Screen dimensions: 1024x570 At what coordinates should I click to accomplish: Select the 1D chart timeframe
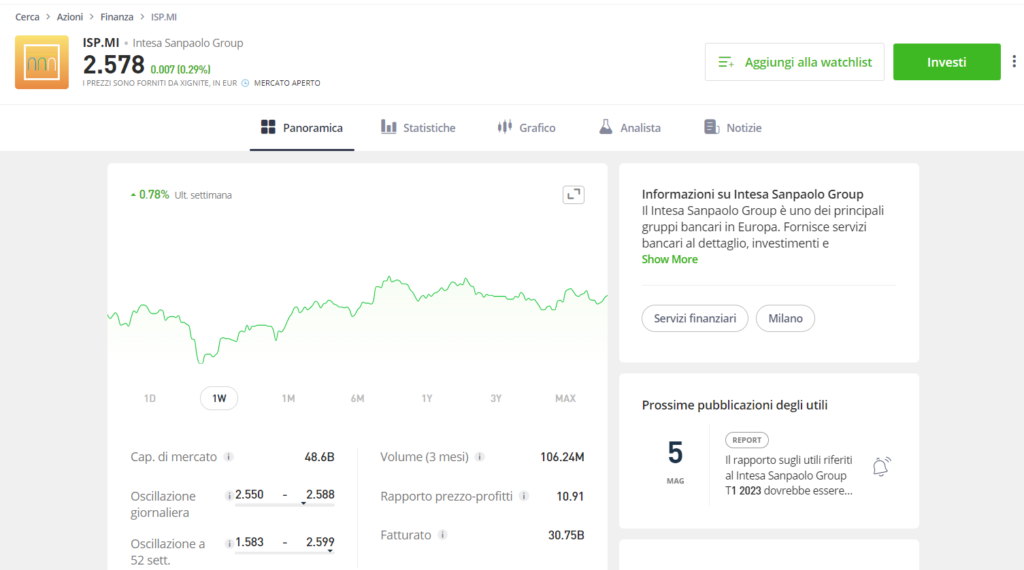(150, 398)
